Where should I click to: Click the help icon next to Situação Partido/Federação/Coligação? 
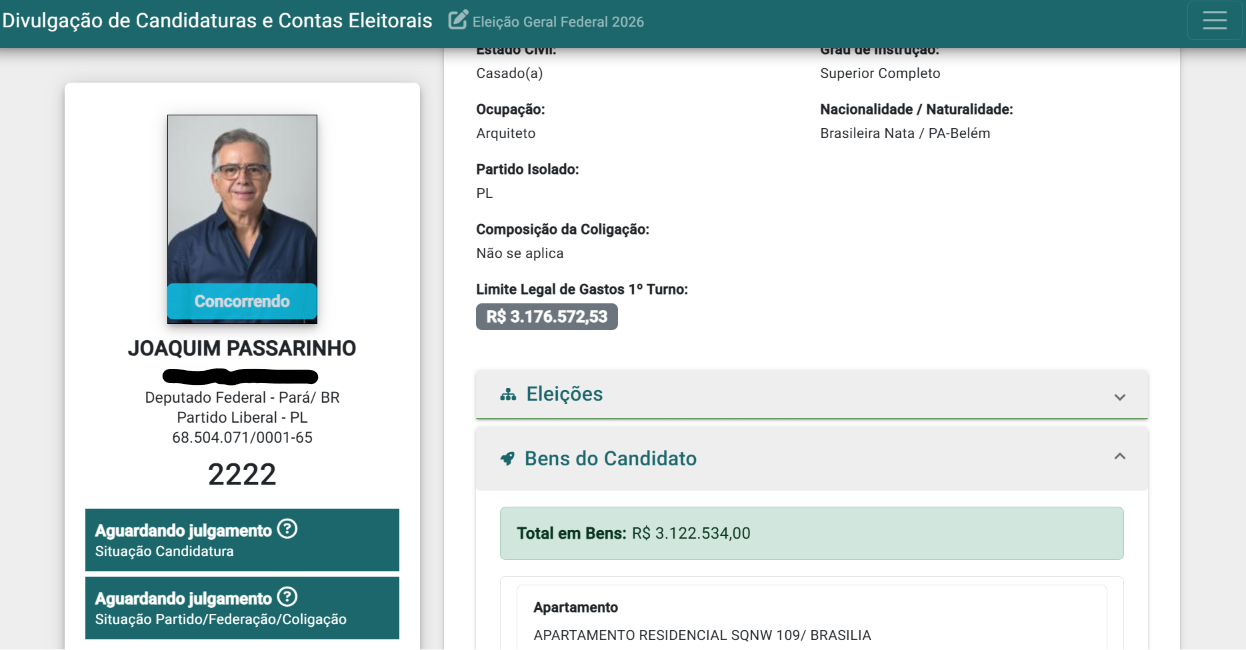[x=287, y=597]
